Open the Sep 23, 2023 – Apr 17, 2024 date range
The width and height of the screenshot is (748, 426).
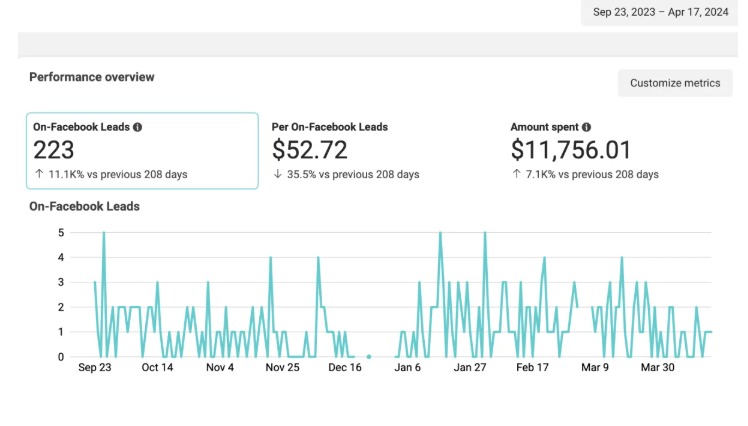[660, 12]
